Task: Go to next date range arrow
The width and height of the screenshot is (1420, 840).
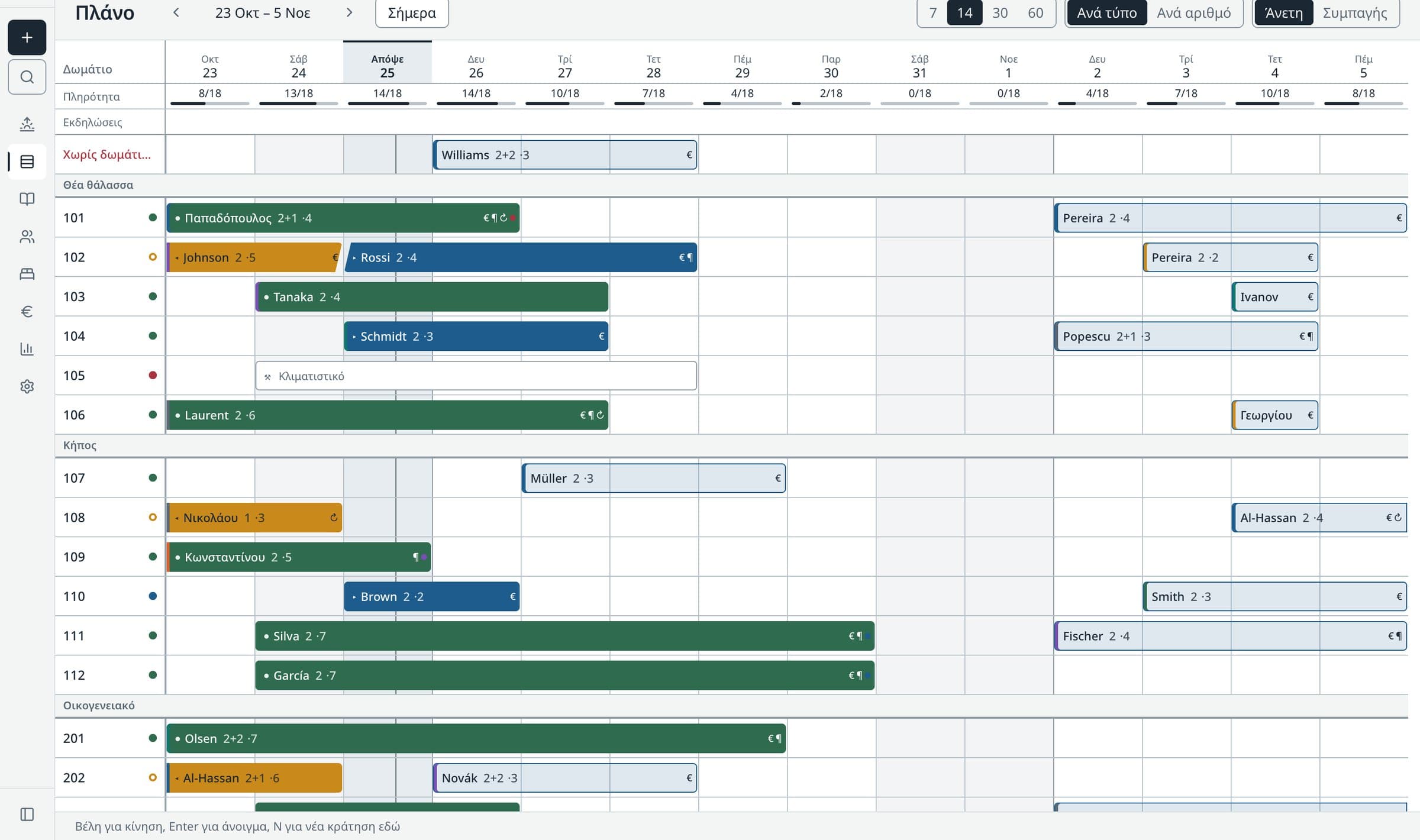Action: (x=349, y=12)
